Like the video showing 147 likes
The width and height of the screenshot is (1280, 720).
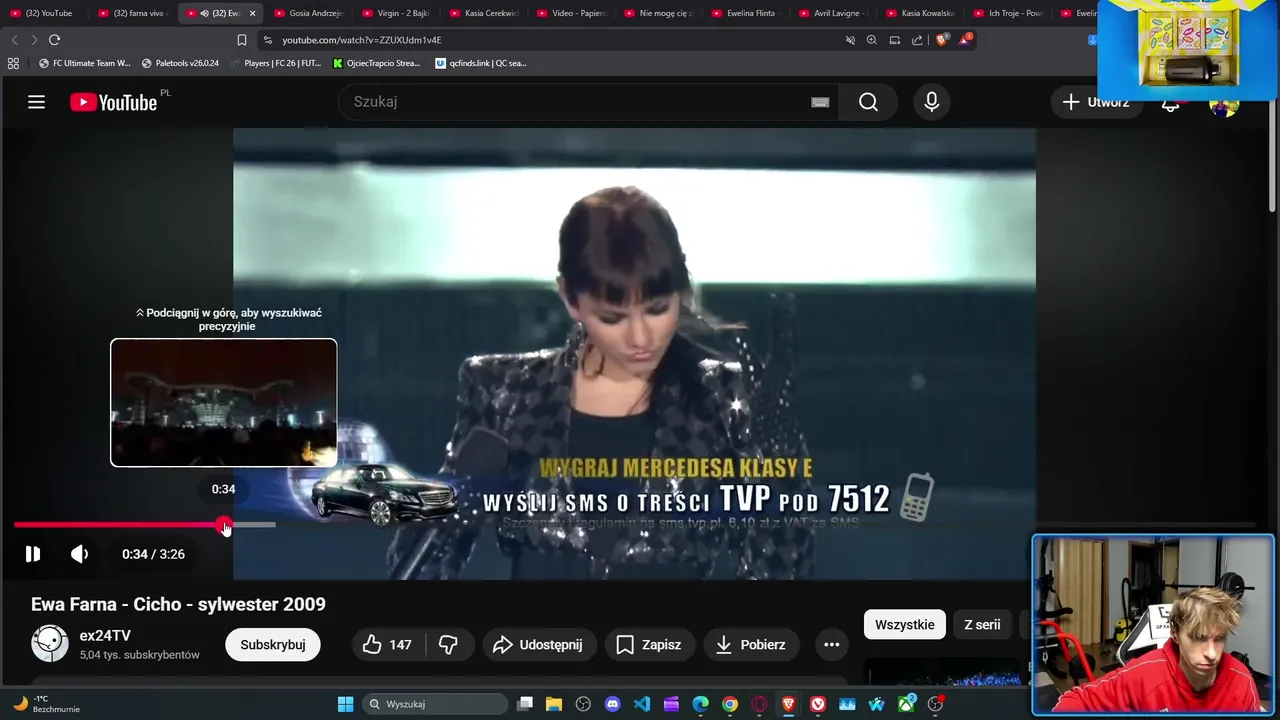[x=387, y=645]
